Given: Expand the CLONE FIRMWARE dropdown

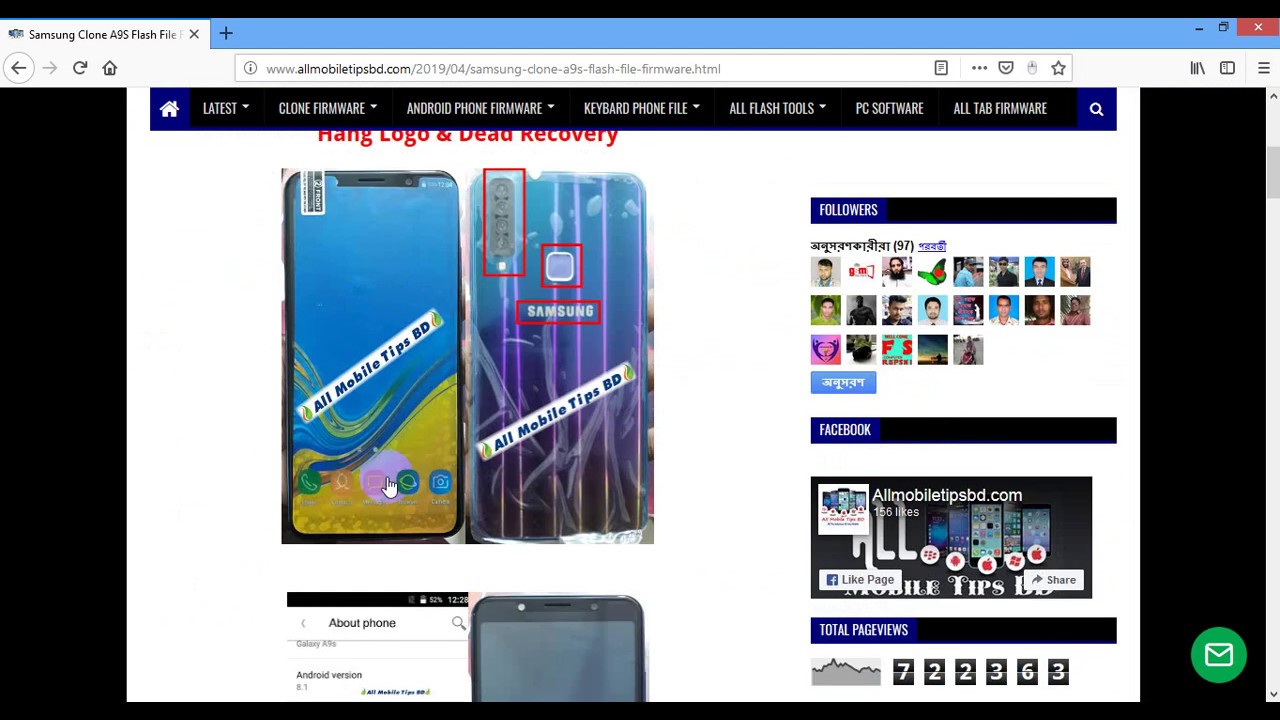Looking at the screenshot, I should click(328, 108).
